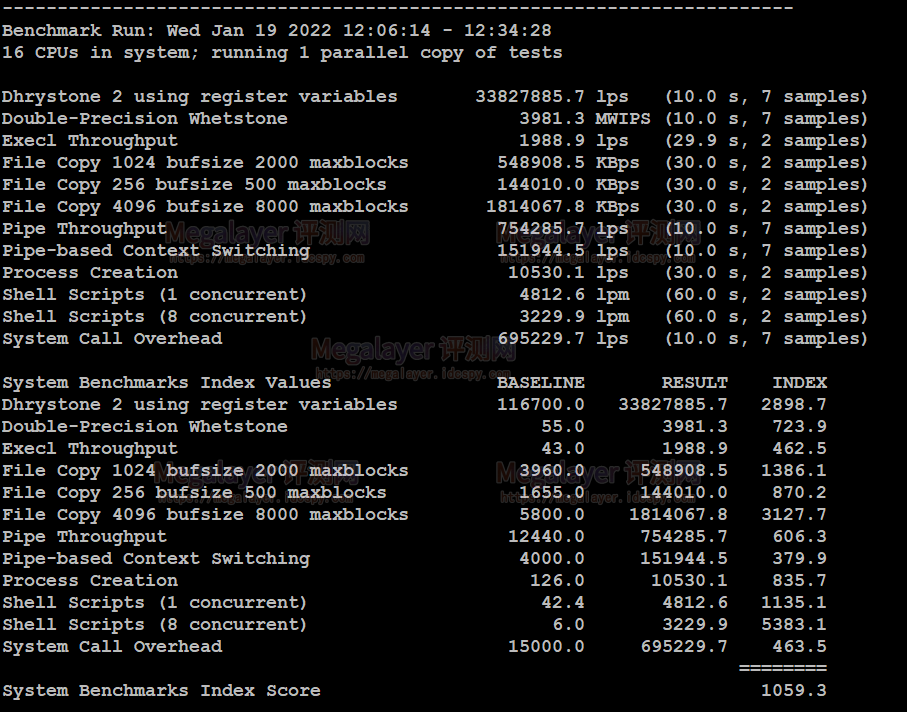Viewport: 907px width, 712px height.
Task: Select index table result 695229.7
Action: 684,646
